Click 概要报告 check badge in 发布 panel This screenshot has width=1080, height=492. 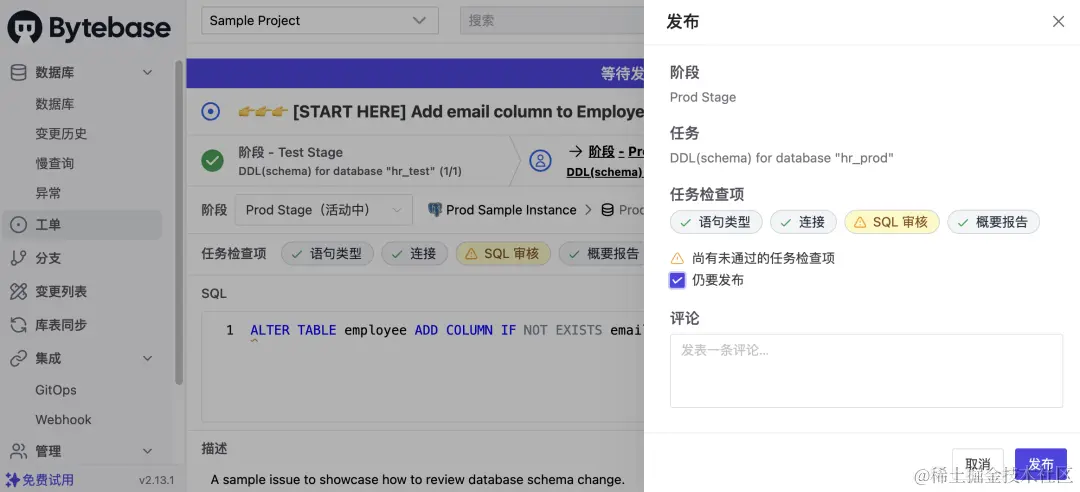click(x=993, y=222)
